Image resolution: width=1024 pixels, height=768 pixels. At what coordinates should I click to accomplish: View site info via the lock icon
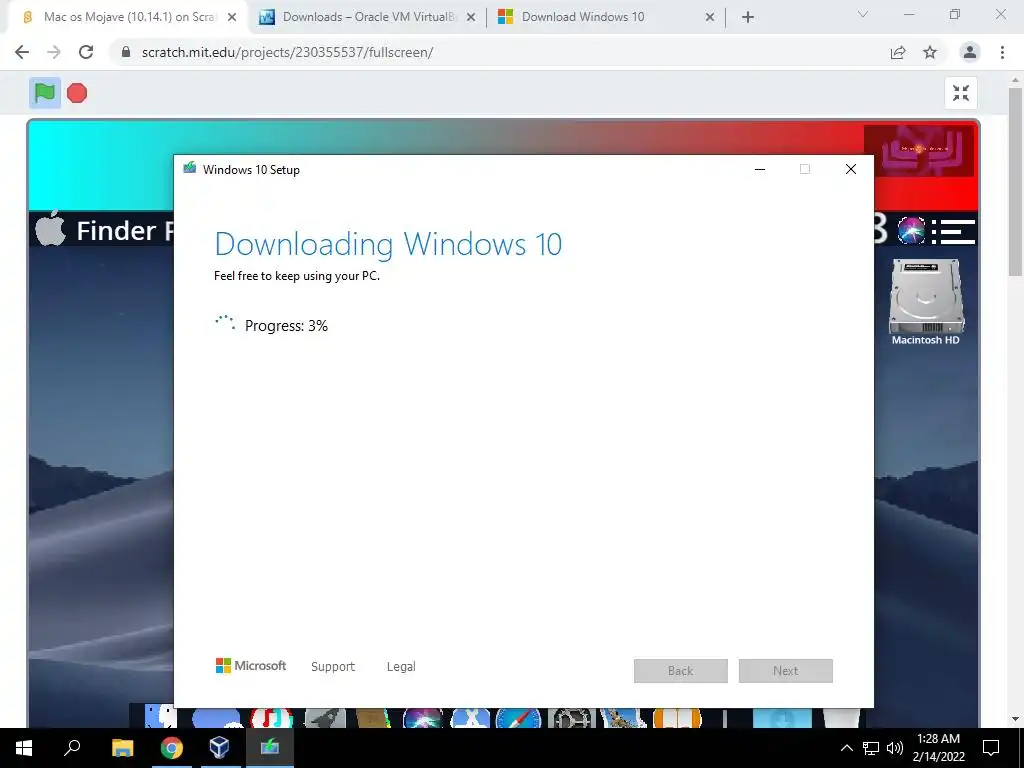pos(126,52)
